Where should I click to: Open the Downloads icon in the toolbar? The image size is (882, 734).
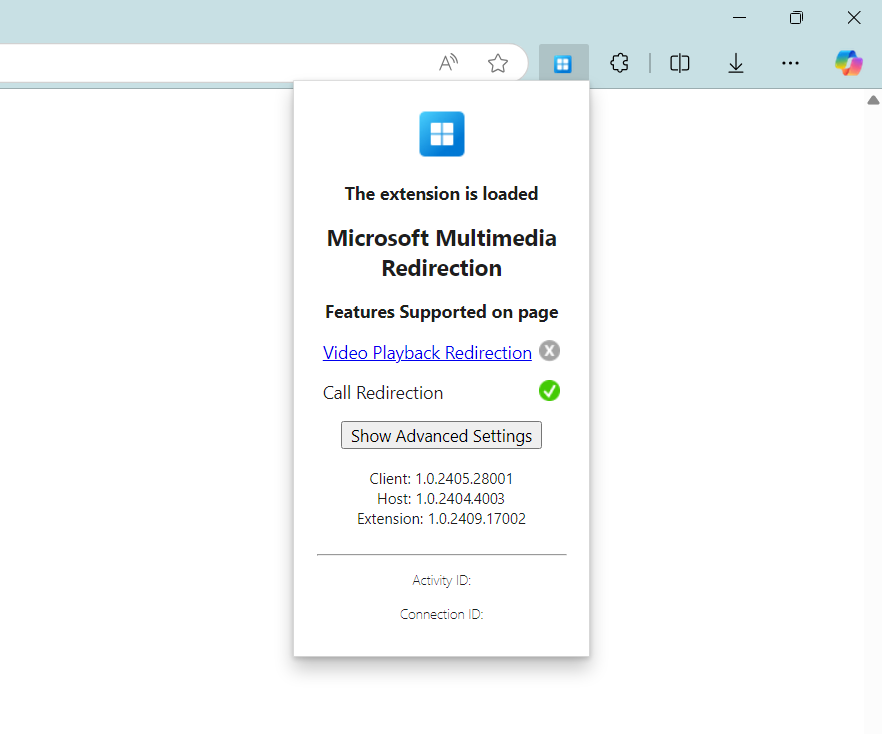pyautogui.click(x=736, y=62)
